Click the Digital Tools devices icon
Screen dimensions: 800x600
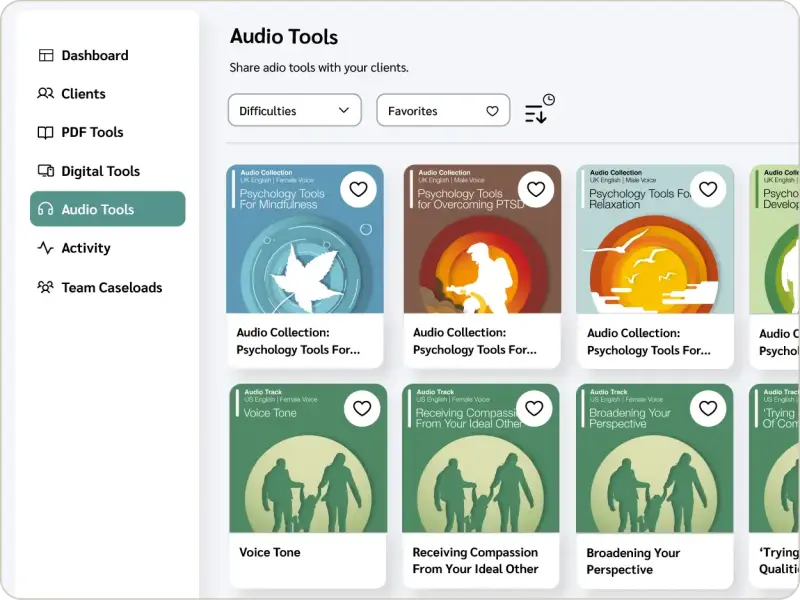pyautogui.click(x=46, y=171)
